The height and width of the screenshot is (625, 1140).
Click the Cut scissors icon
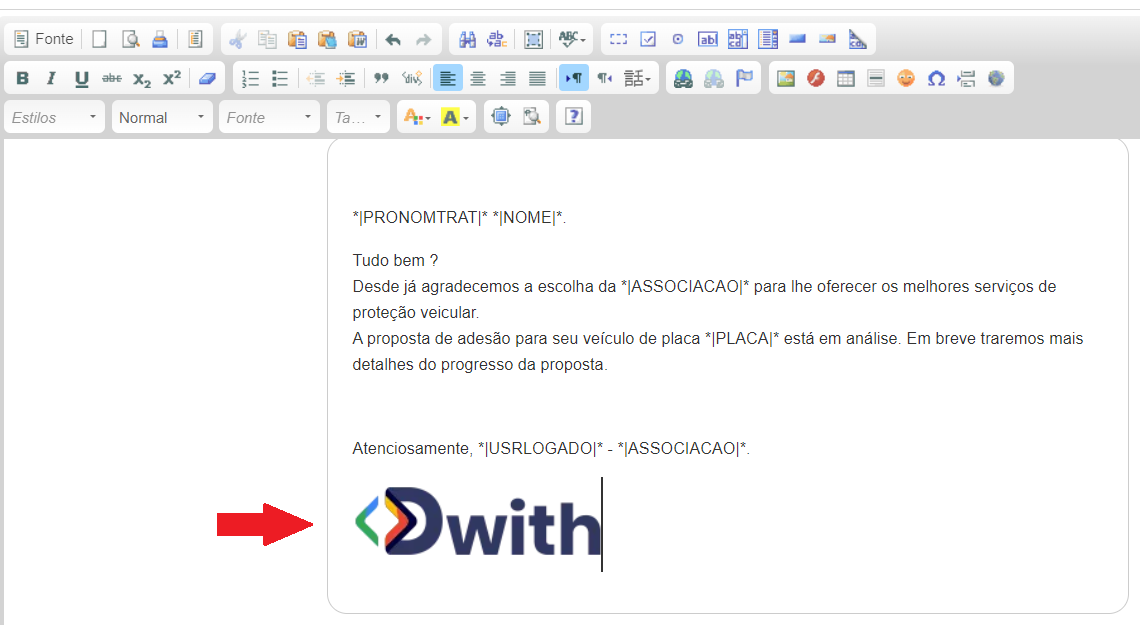tap(237, 39)
